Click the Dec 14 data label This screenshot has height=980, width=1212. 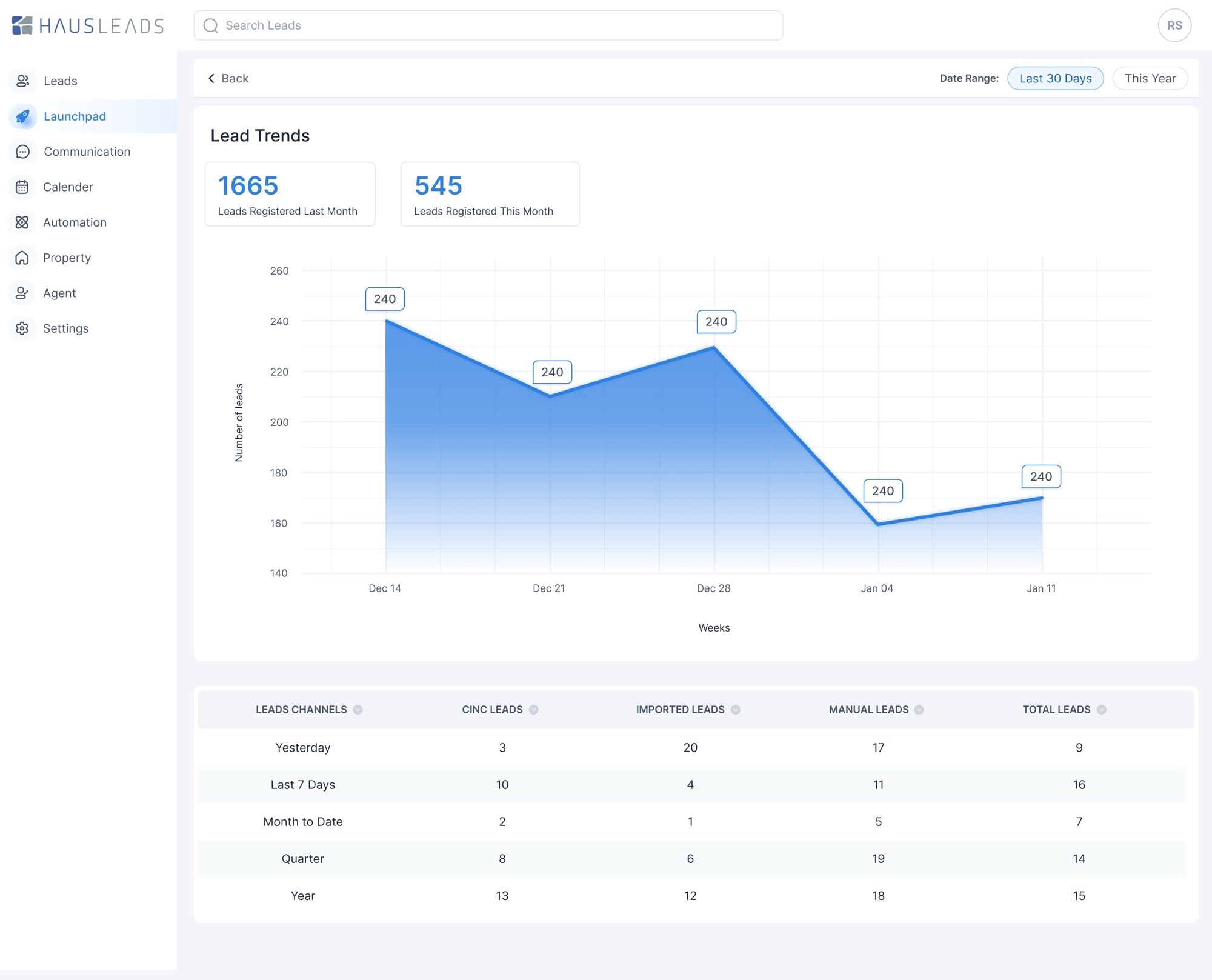385,299
